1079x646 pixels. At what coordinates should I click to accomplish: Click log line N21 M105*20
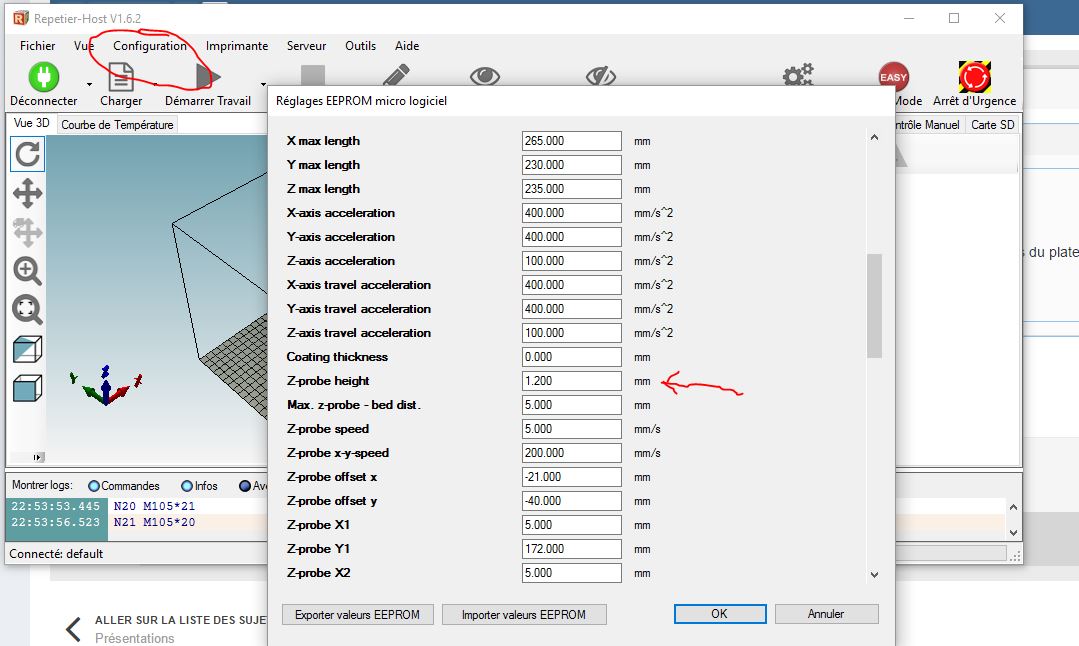(x=154, y=523)
